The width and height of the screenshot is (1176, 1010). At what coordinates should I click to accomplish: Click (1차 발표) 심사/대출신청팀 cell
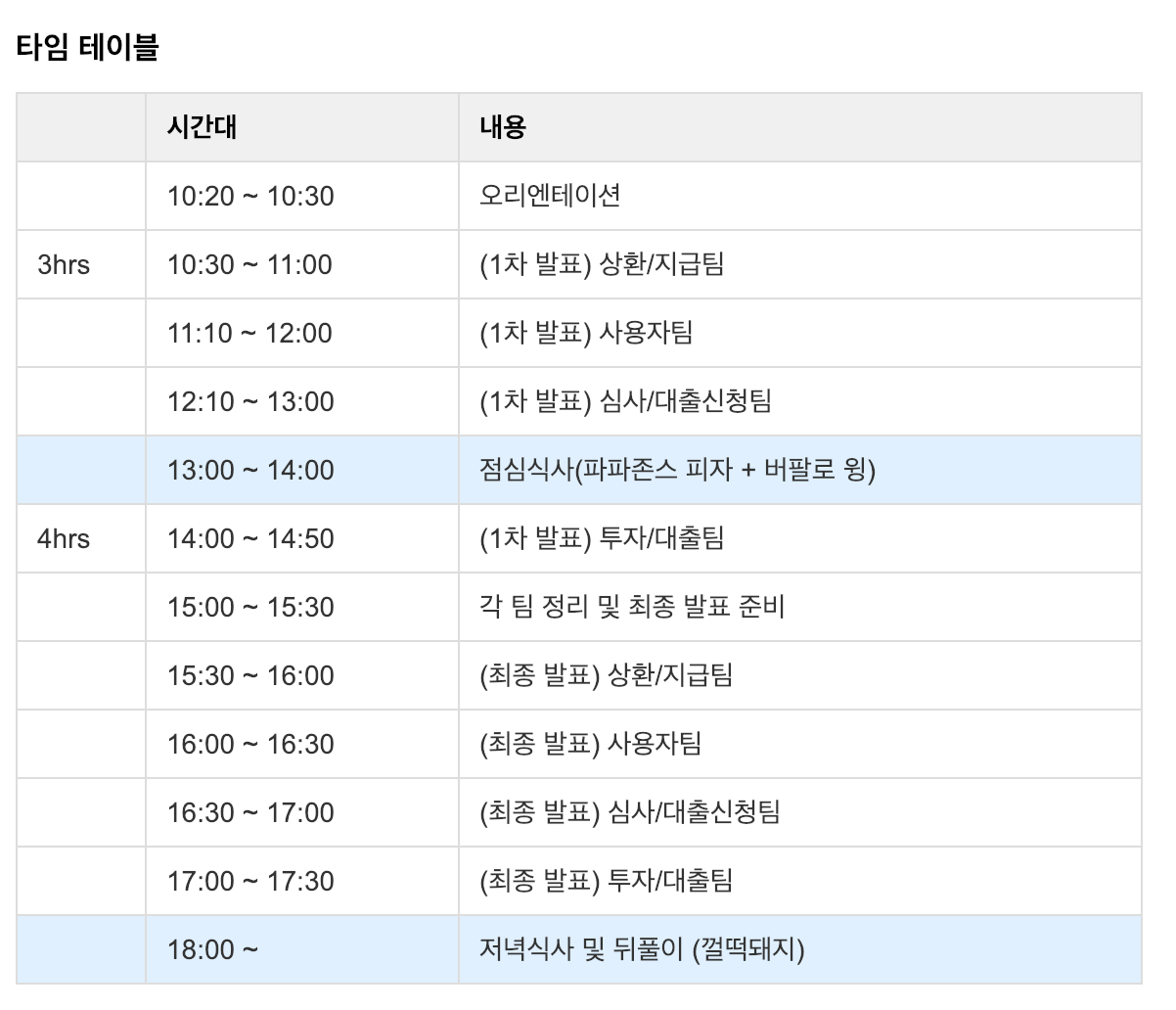(x=799, y=401)
